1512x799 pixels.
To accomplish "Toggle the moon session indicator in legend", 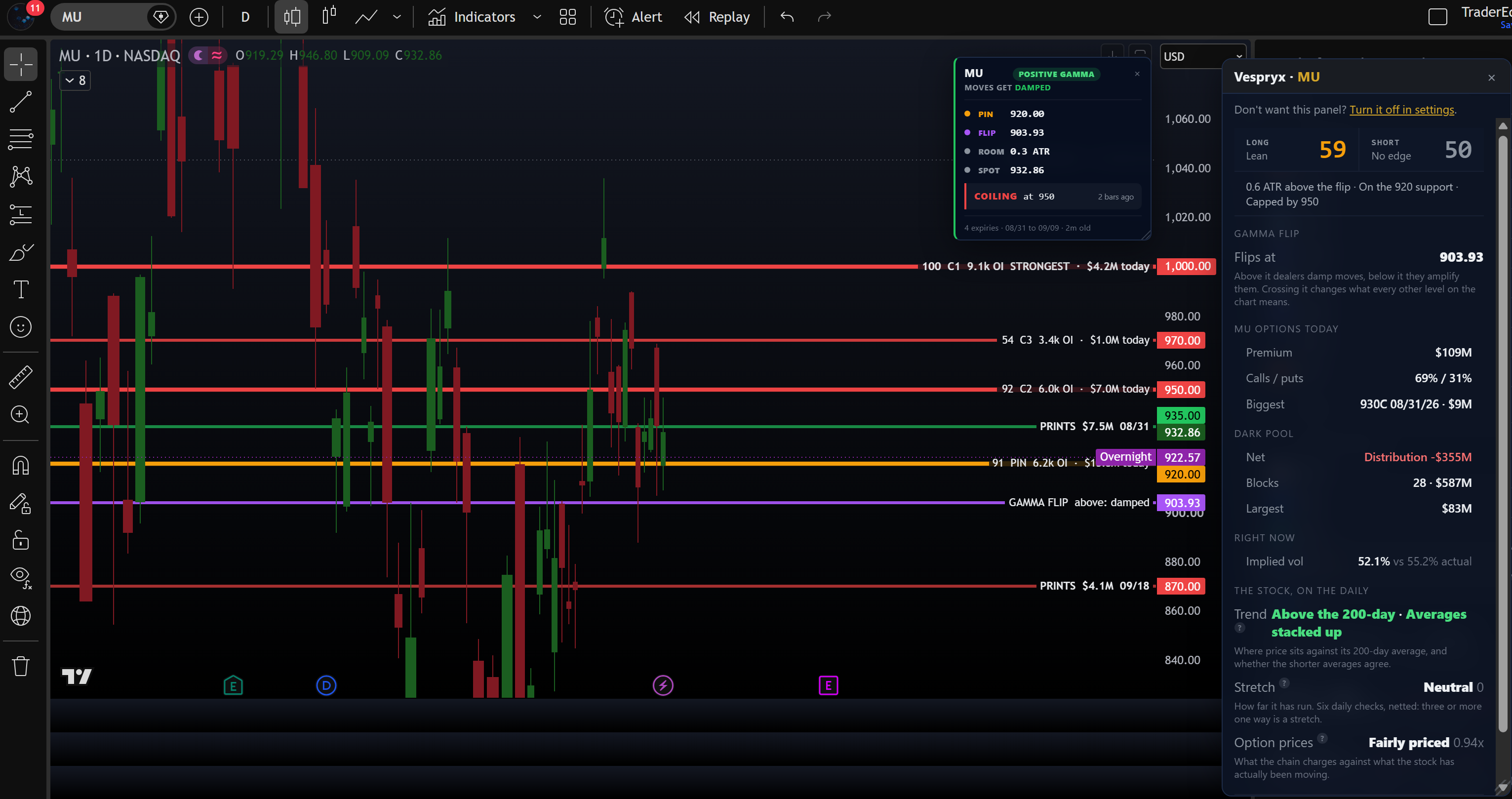I will tap(199, 55).
